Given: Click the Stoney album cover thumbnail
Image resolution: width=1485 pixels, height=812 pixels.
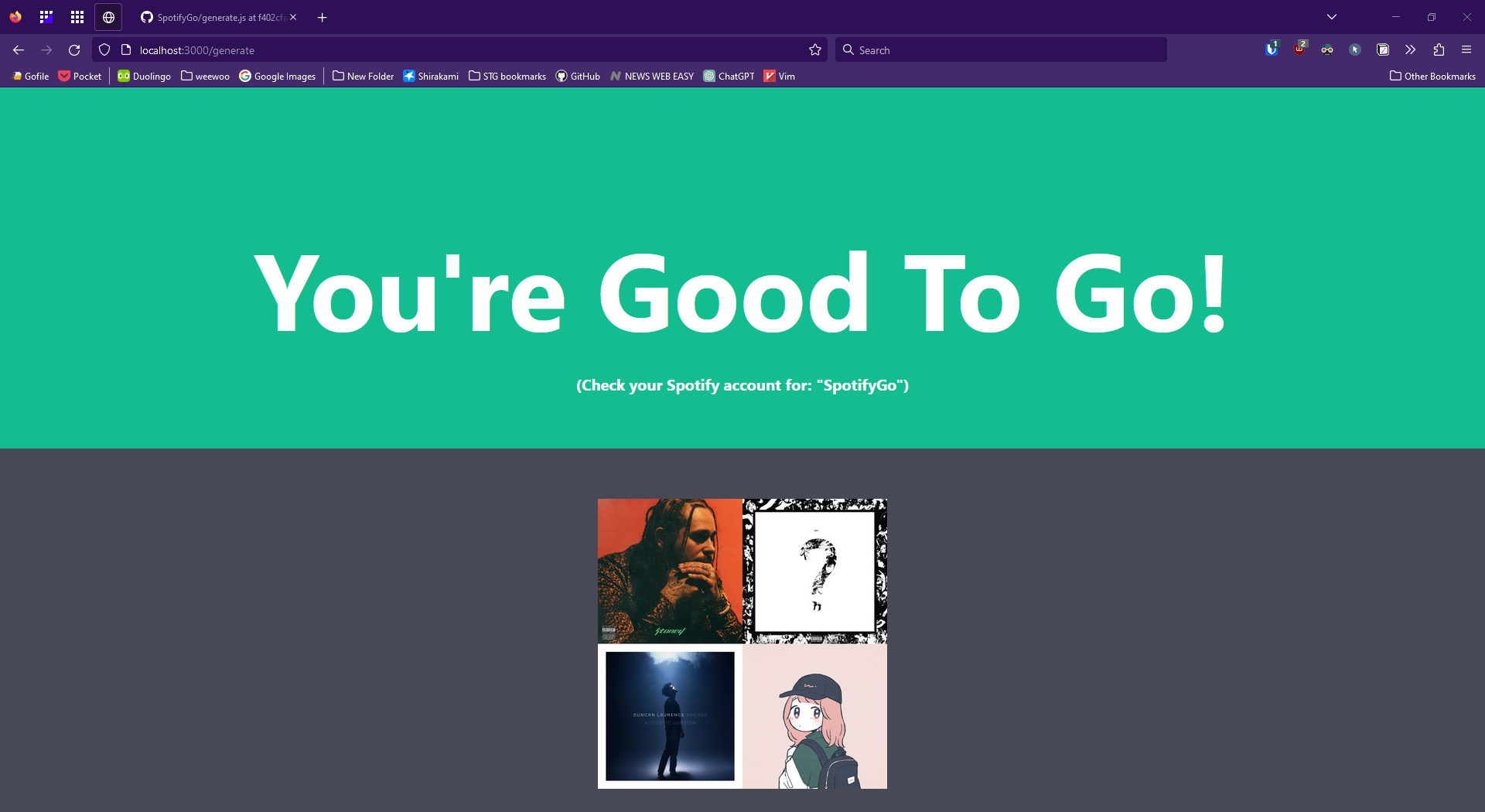Looking at the screenshot, I should 670,571.
